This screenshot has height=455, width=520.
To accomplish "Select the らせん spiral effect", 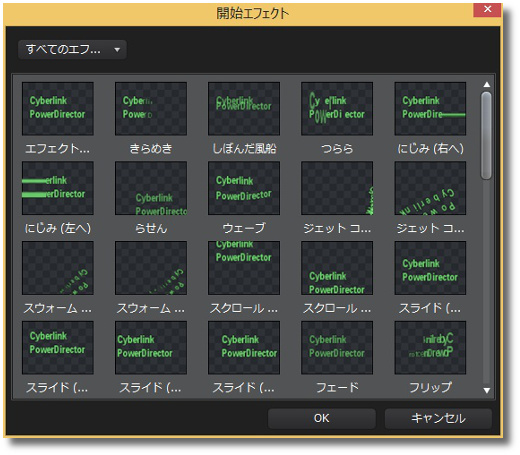I will [x=151, y=188].
